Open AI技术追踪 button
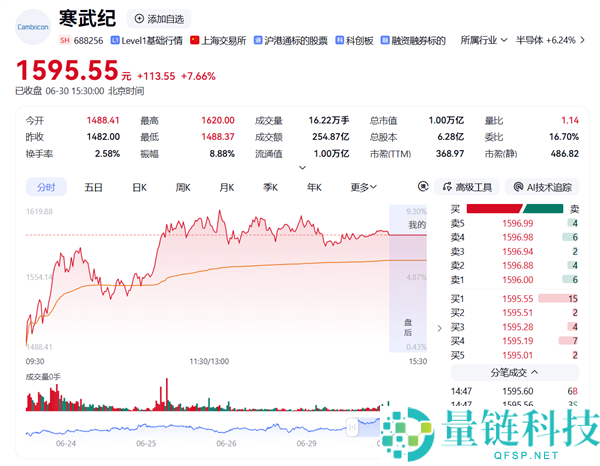Screen dimensions: 600x466 (542, 187)
